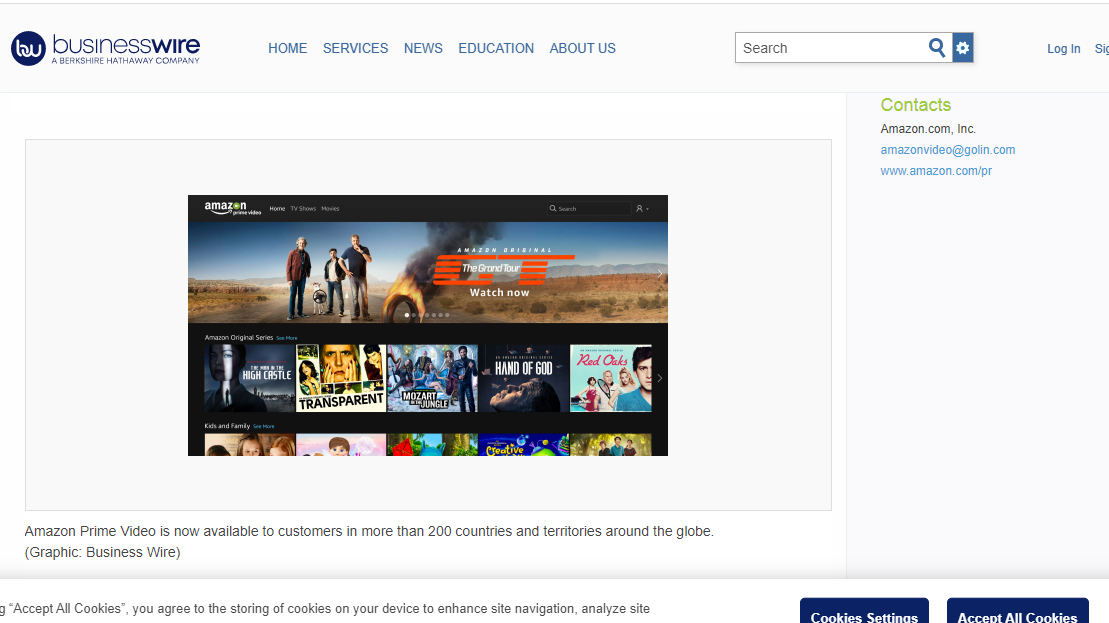The height and width of the screenshot is (623, 1109).
Task: Click the Transparent show poster
Action: point(340,378)
